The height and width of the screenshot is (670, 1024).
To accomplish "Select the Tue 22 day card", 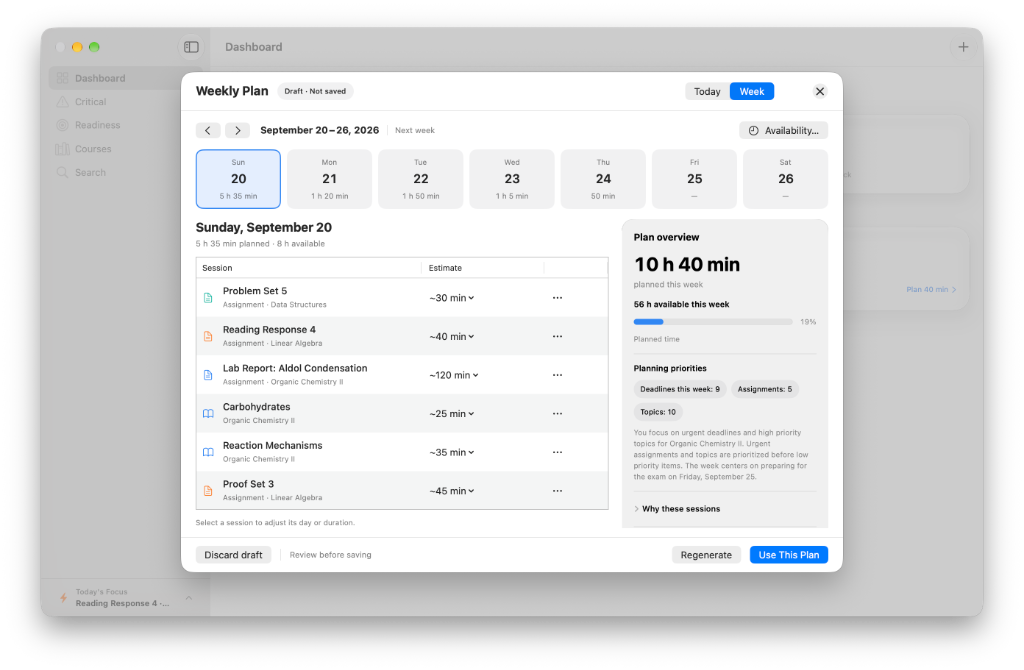I will (421, 179).
